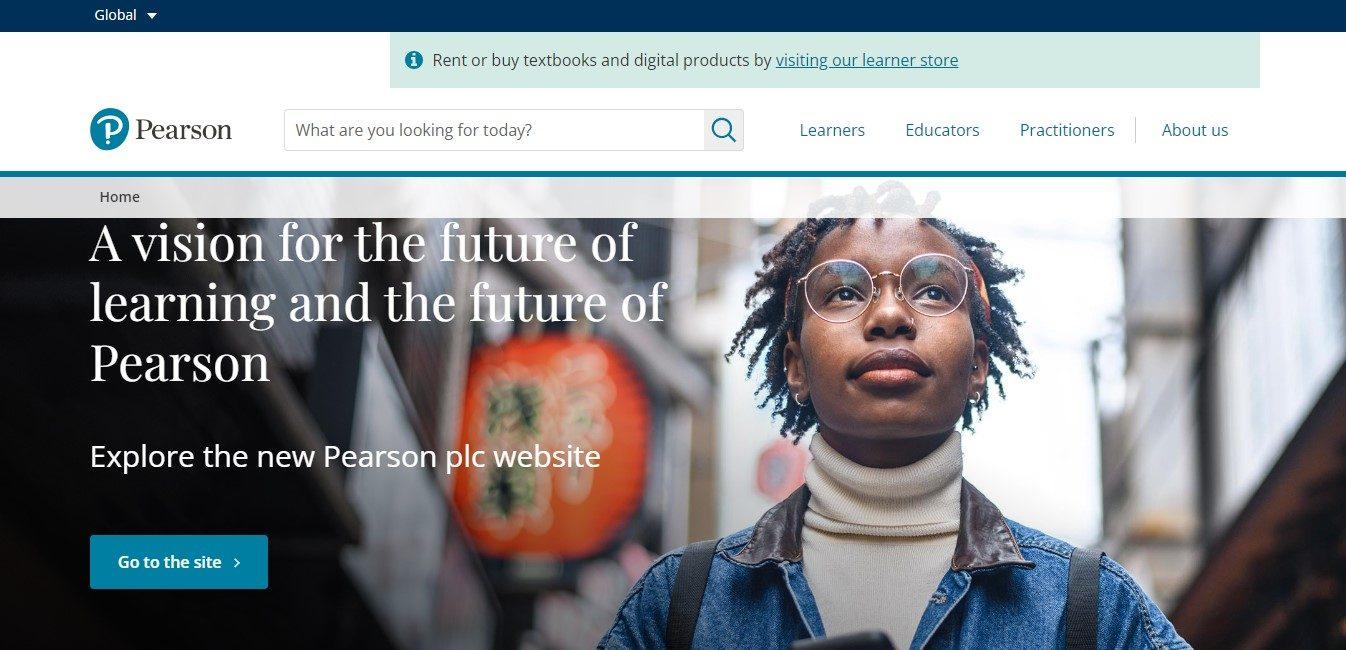Click the arrow icon in Go to the site
The height and width of the screenshot is (650, 1346).
coord(237,563)
